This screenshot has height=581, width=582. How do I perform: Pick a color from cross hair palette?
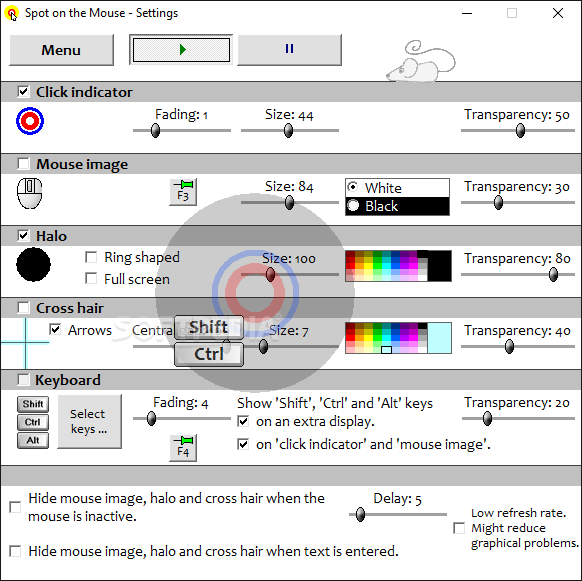[386, 338]
